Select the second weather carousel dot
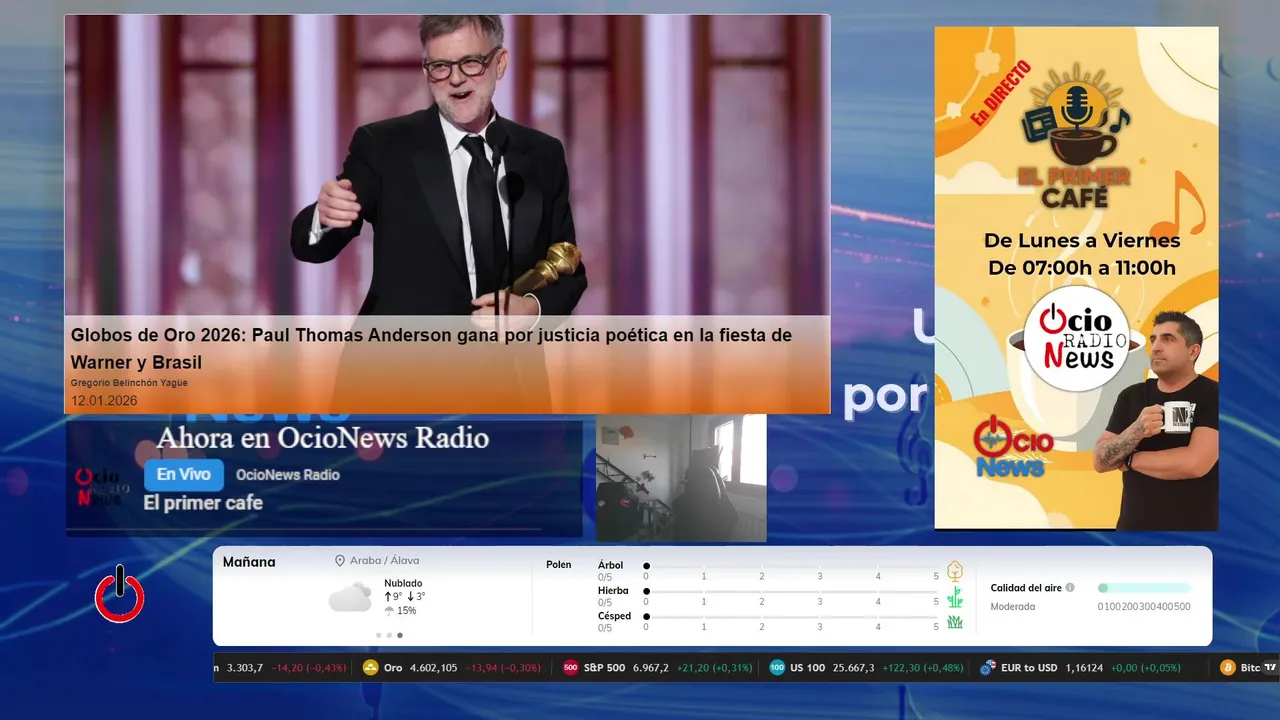The width and height of the screenshot is (1280, 720). [x=389, y=635]
